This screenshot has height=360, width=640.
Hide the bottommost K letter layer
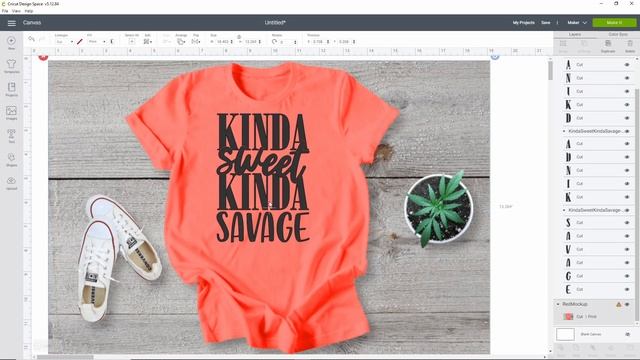click(627, 197)
